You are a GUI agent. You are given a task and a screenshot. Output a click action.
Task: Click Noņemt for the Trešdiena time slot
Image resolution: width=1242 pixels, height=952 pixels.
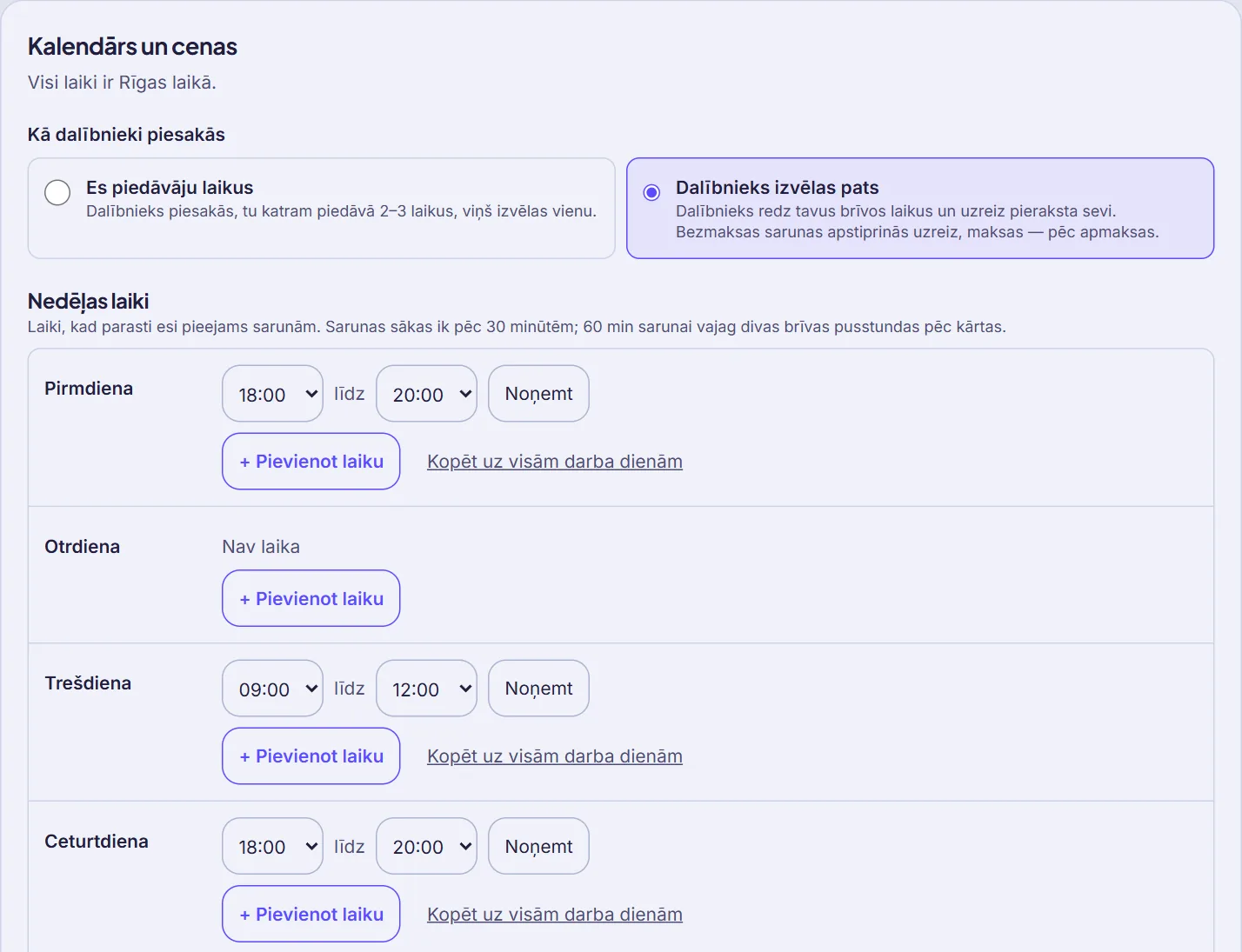pos(538,689)
